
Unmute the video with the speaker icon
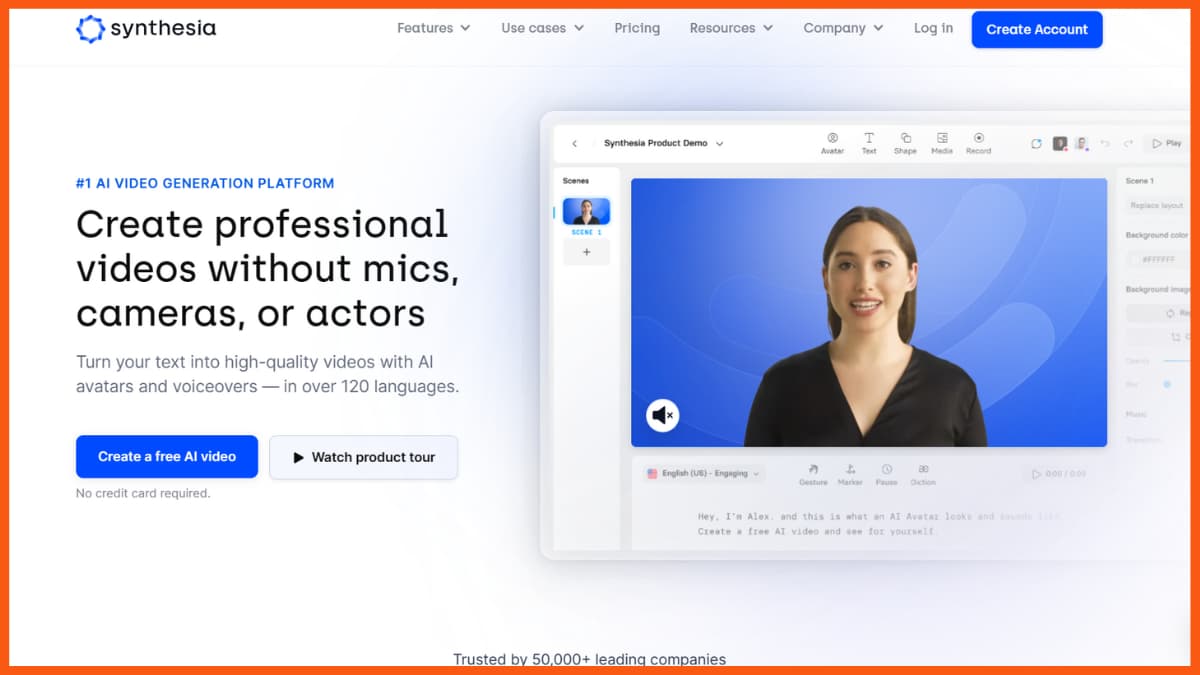point(662,414)
